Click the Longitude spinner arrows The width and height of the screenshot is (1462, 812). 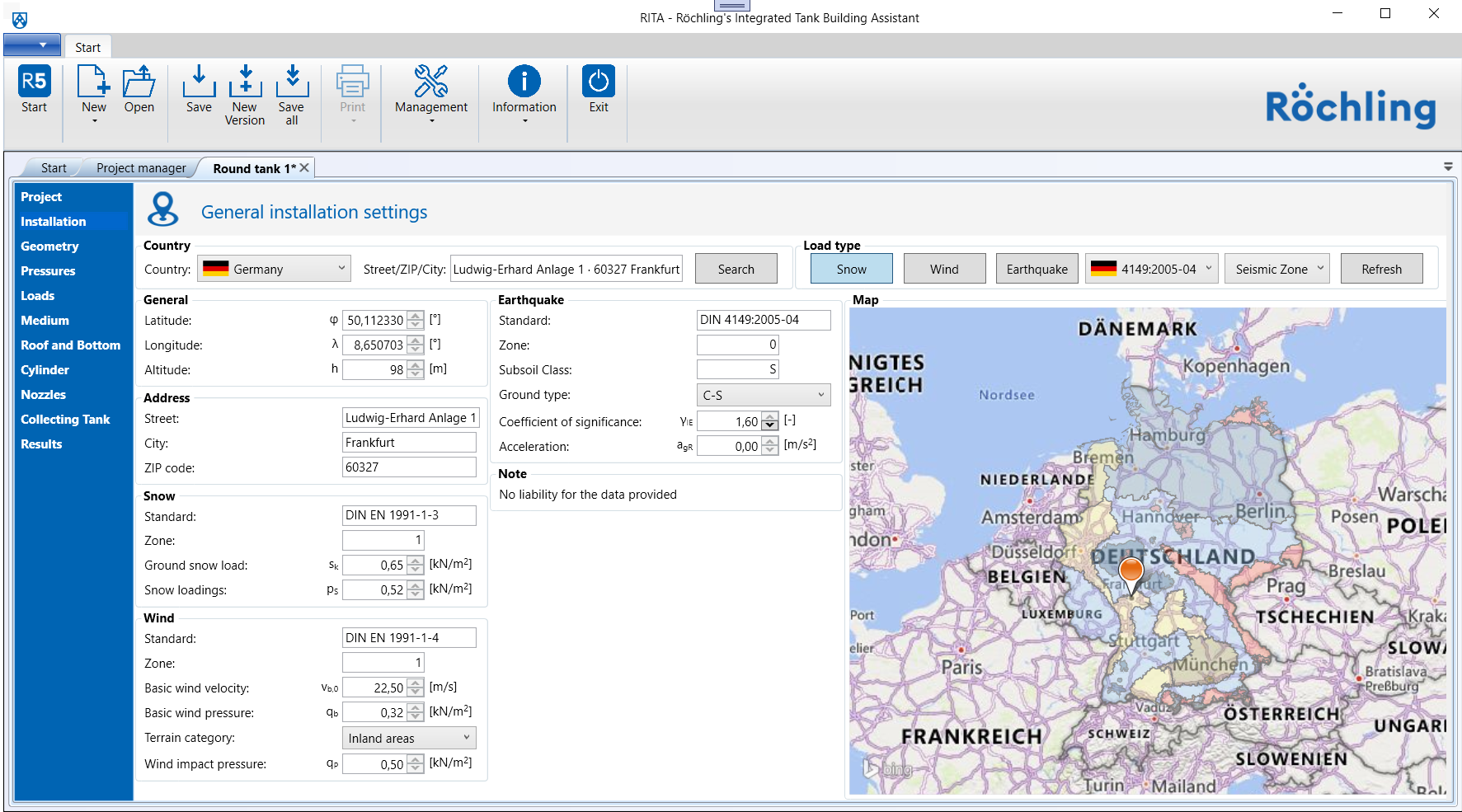tap(416, 345)
